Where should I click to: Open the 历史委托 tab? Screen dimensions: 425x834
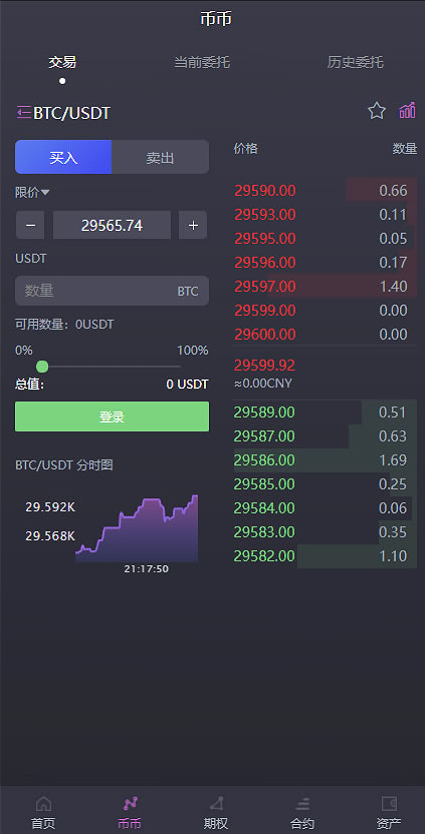[x=355, y=62]
